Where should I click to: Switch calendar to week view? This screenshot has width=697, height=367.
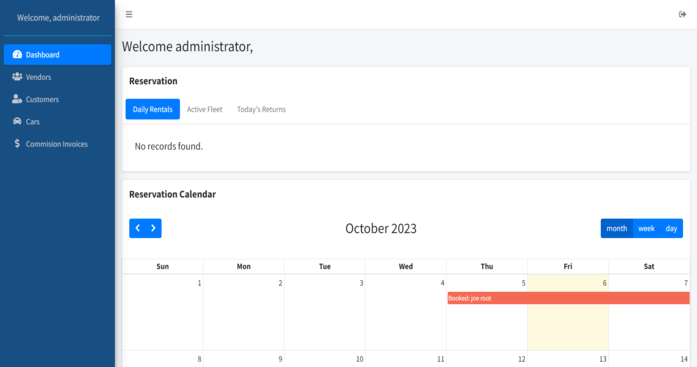point(646,228)
